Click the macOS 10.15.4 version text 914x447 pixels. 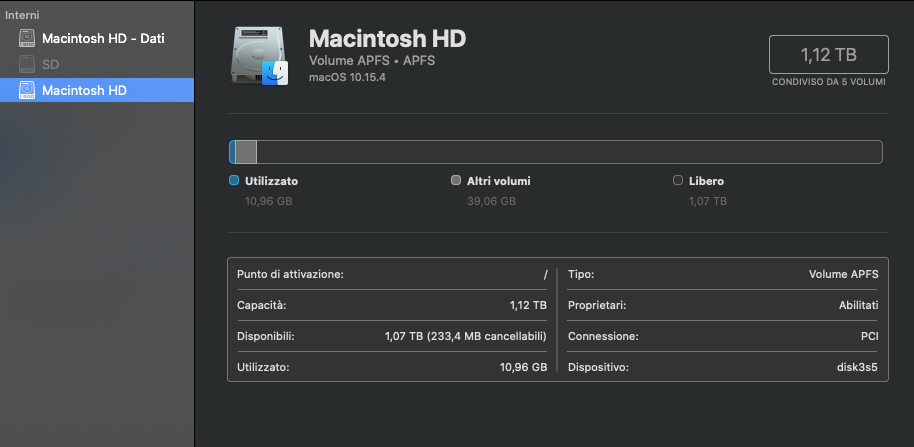tap(347, 78)
